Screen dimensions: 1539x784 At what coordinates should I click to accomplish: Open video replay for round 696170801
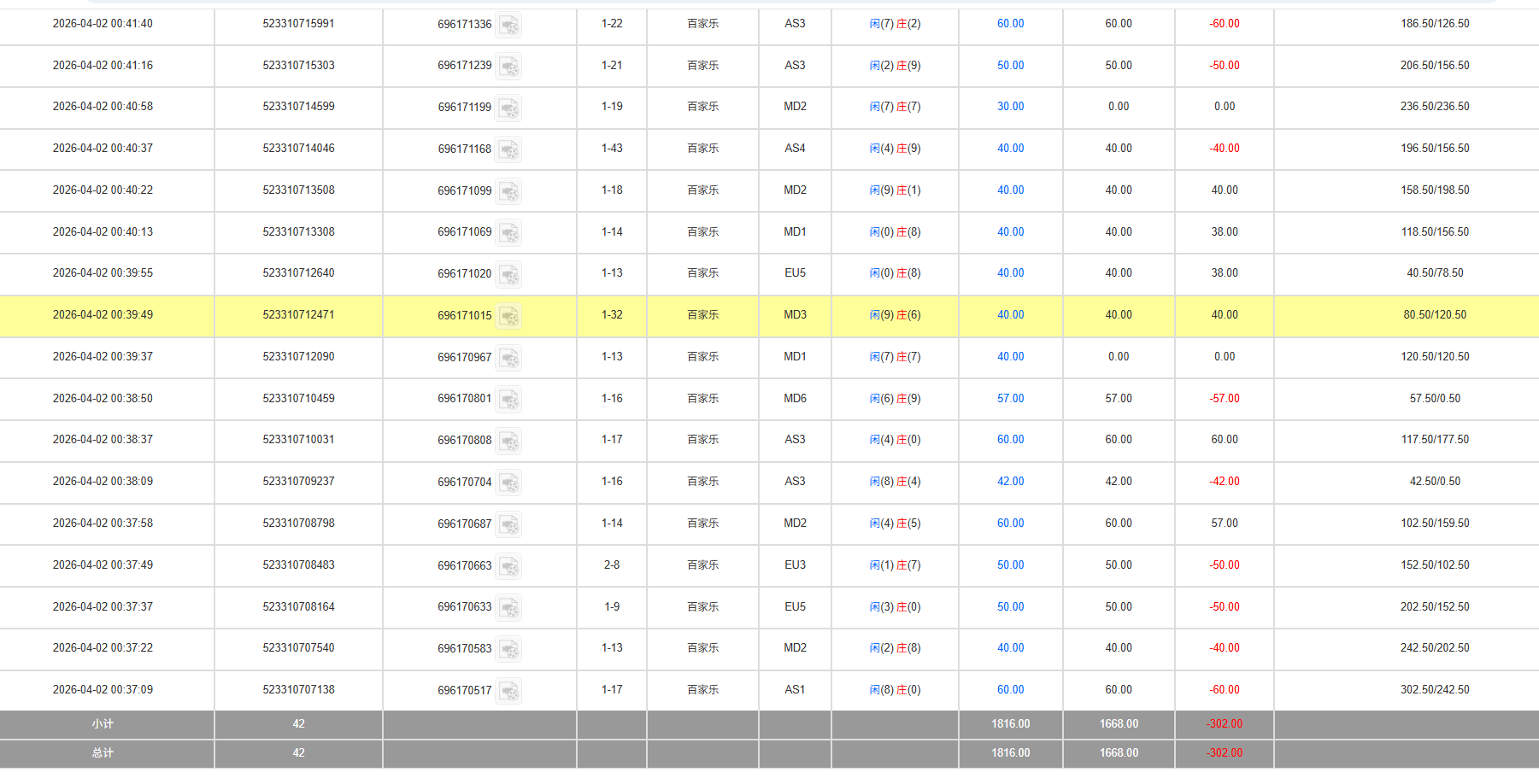[x=509, y=400]
